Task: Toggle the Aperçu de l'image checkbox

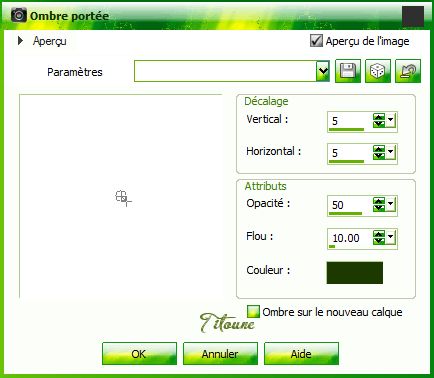Action: (316, 41)
